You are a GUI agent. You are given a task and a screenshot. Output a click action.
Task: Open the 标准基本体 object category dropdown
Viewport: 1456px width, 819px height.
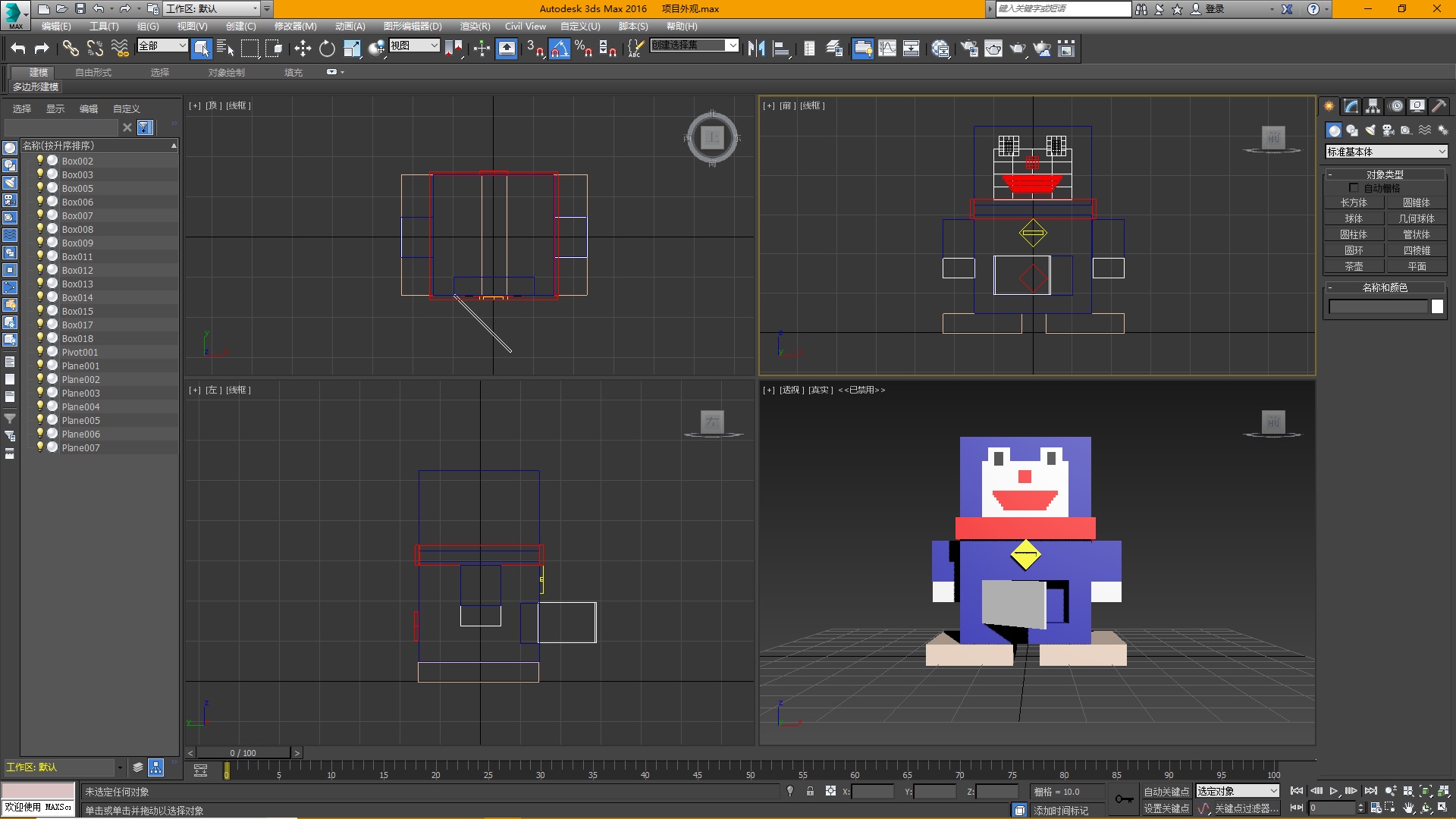(1386, 152)
